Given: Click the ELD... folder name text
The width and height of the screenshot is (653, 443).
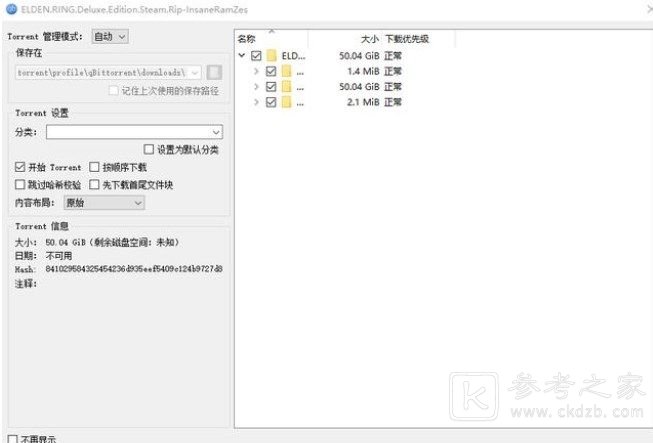Looking at the screenshot, I should 294,55.
